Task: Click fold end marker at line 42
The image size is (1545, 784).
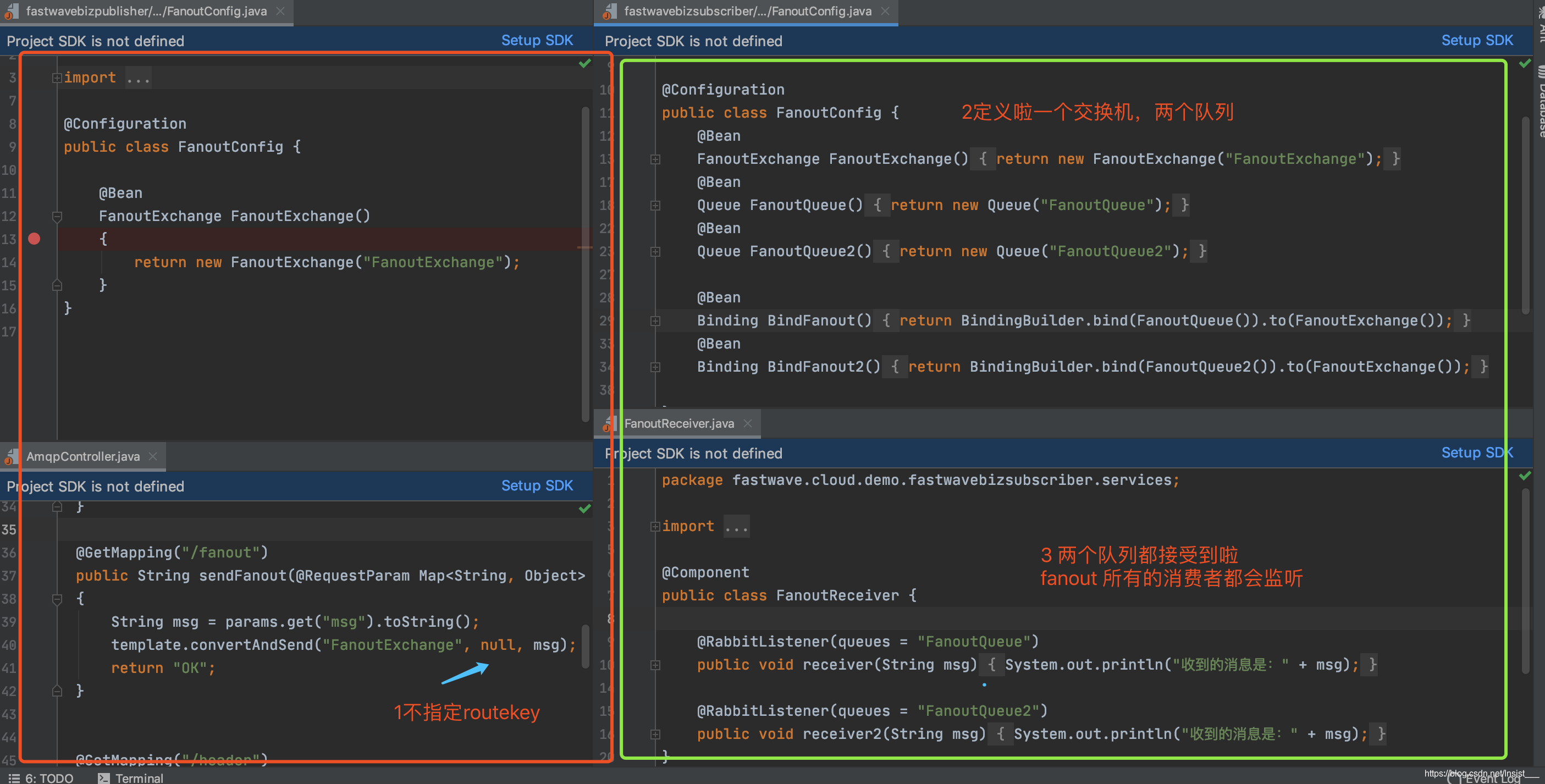Action: coord(57,691)
